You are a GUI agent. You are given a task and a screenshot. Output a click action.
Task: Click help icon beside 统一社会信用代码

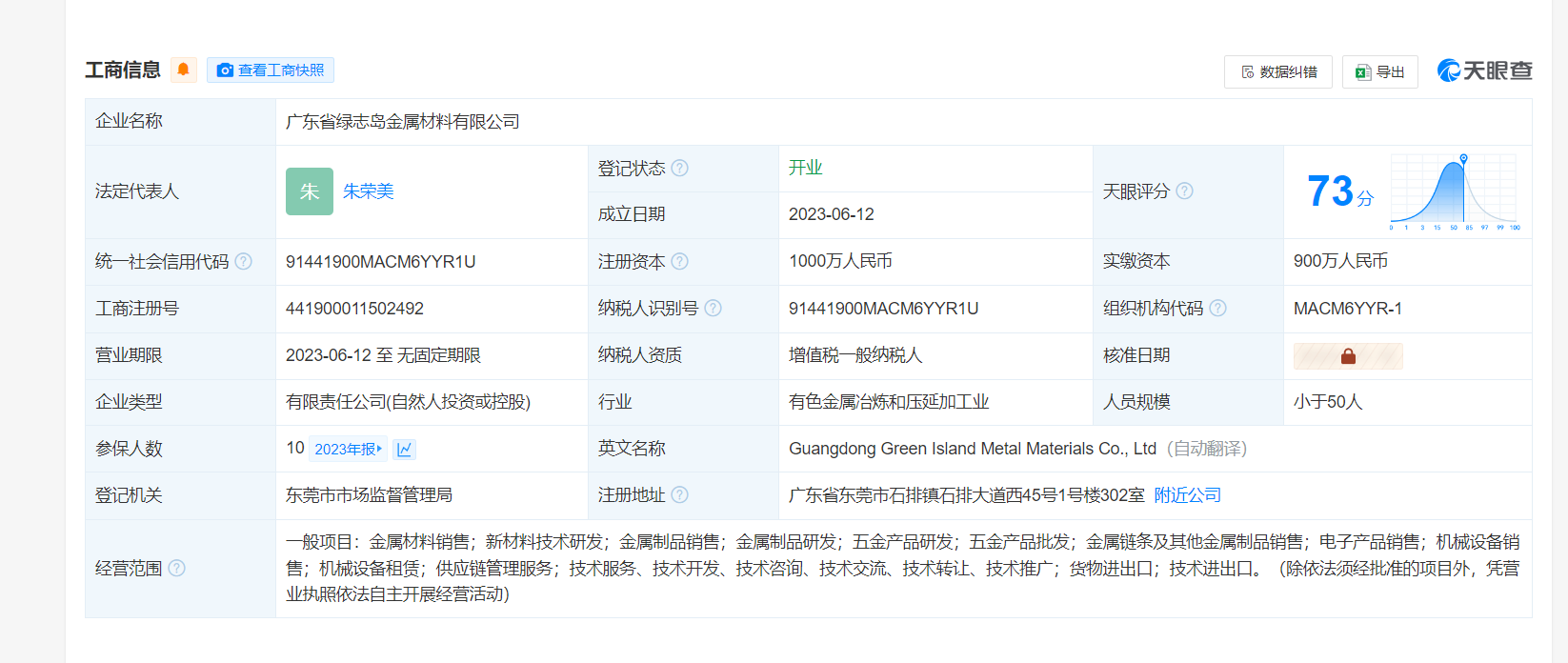[x=243, y=261]
